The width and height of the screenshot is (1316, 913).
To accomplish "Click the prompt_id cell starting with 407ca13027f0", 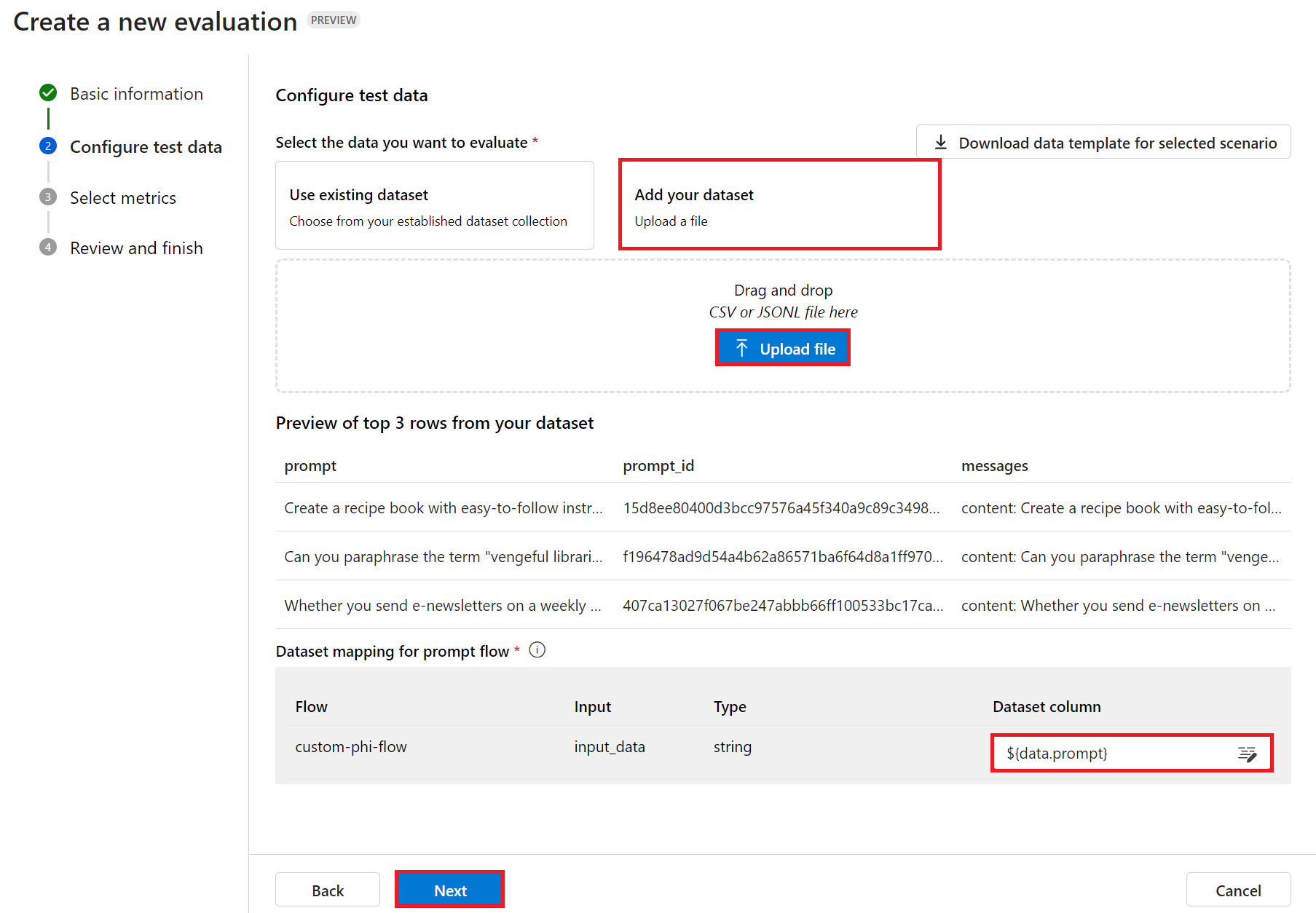I will [783, 606].
